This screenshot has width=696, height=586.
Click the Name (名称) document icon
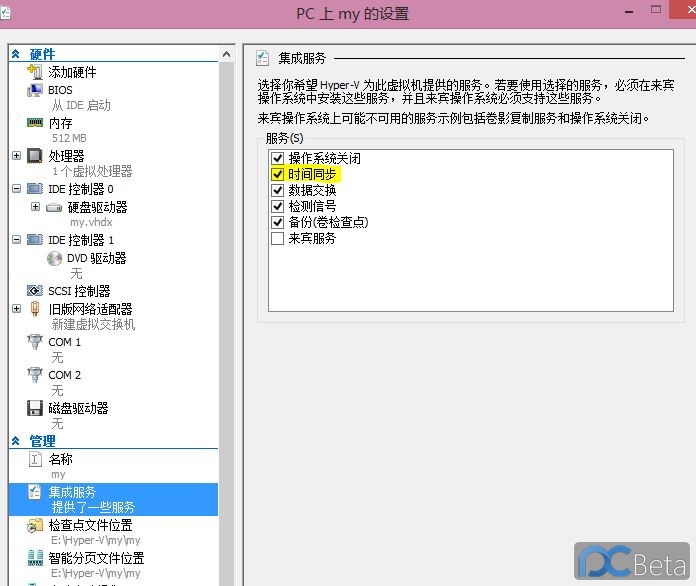35,459
